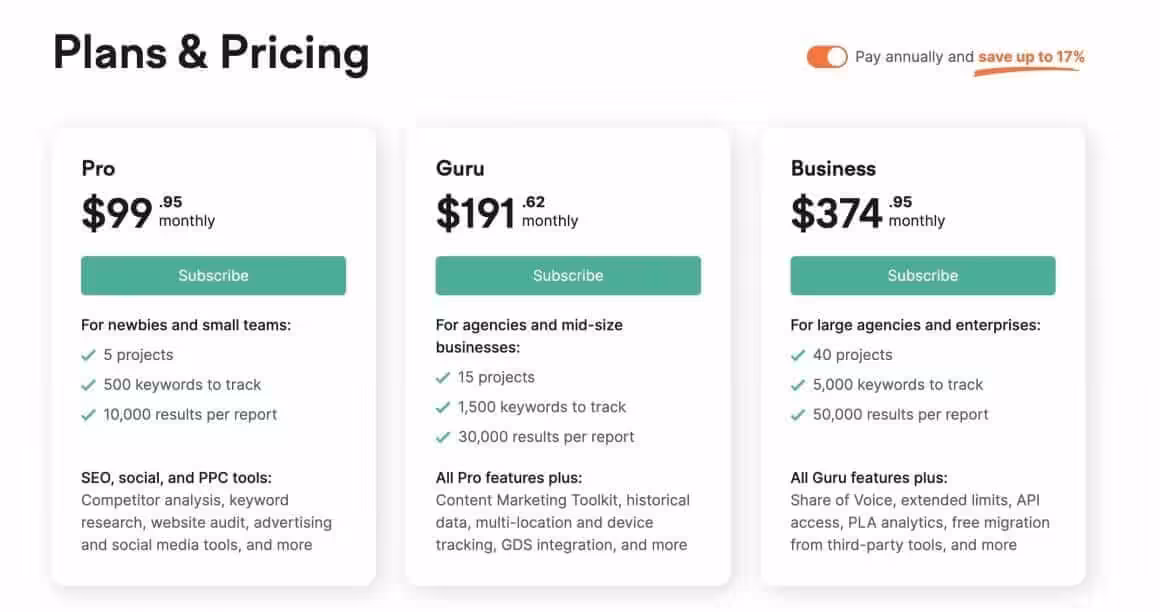1160x612 pixels.
Task: Select the checkmark next to 30,000 results per report
Action: (443, 437)
